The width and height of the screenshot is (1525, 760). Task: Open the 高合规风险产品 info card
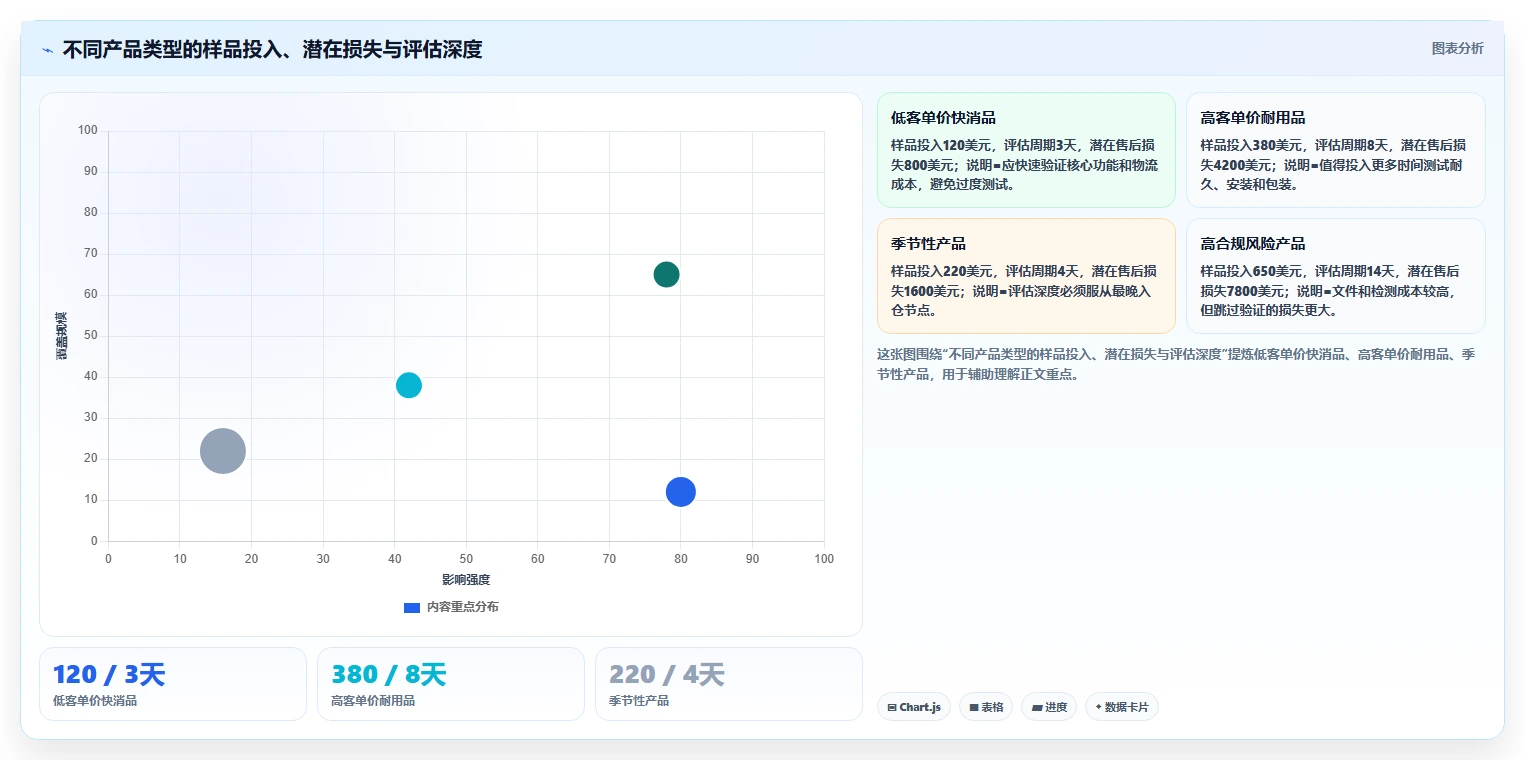click(1335, 276)
